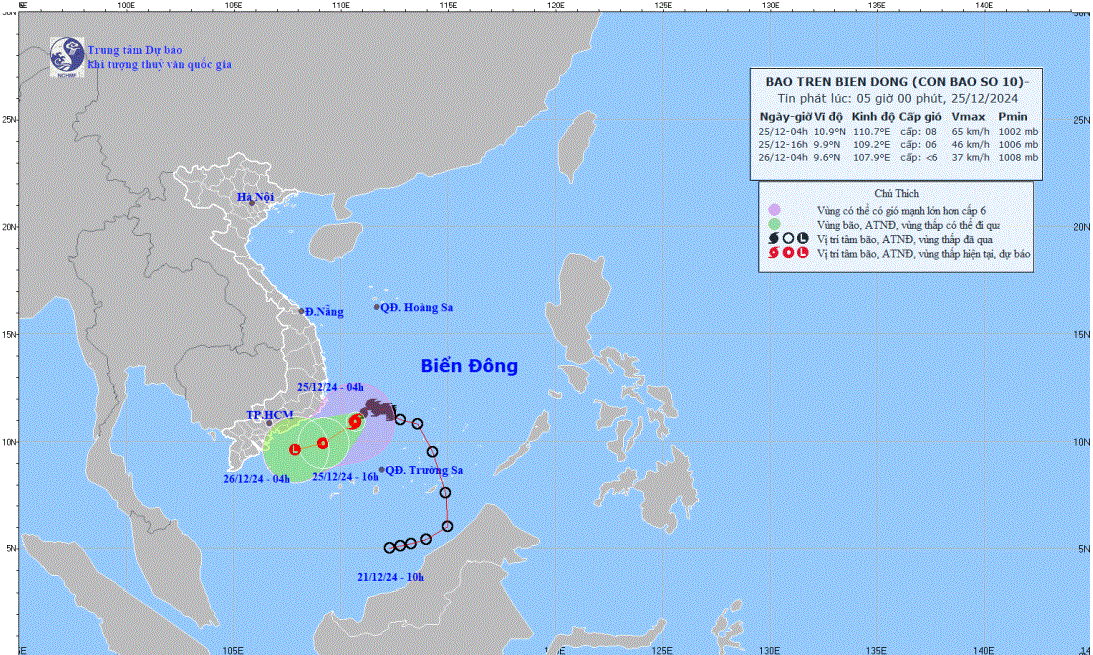Click the table cell '25/12-04h'
Image resolution: width=1093 pixels, height=655 pixels.
click(783, 132)
